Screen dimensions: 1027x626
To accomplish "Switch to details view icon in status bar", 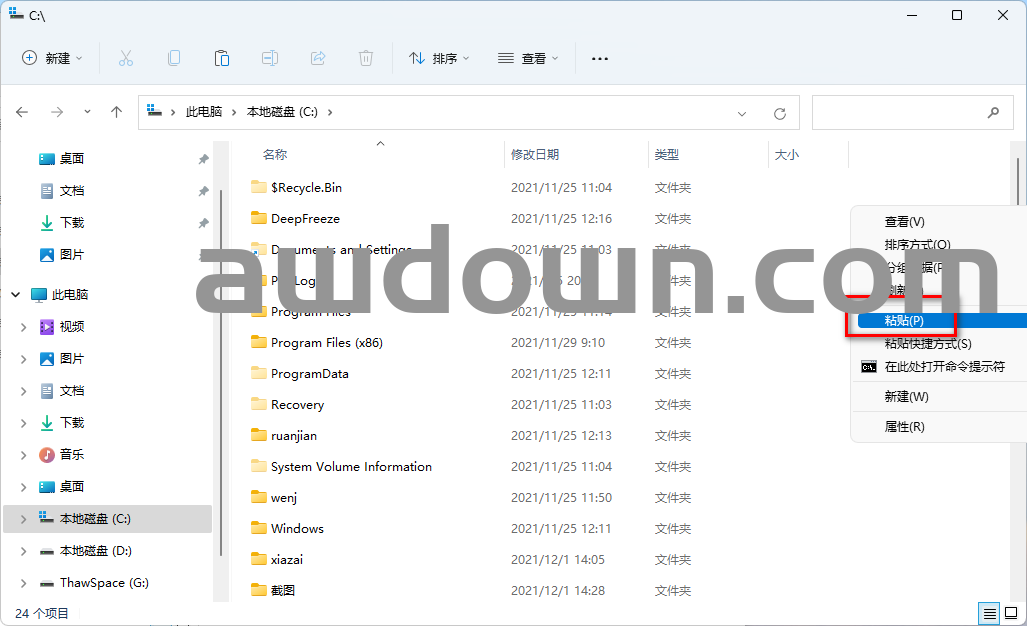I will point(989,613).
